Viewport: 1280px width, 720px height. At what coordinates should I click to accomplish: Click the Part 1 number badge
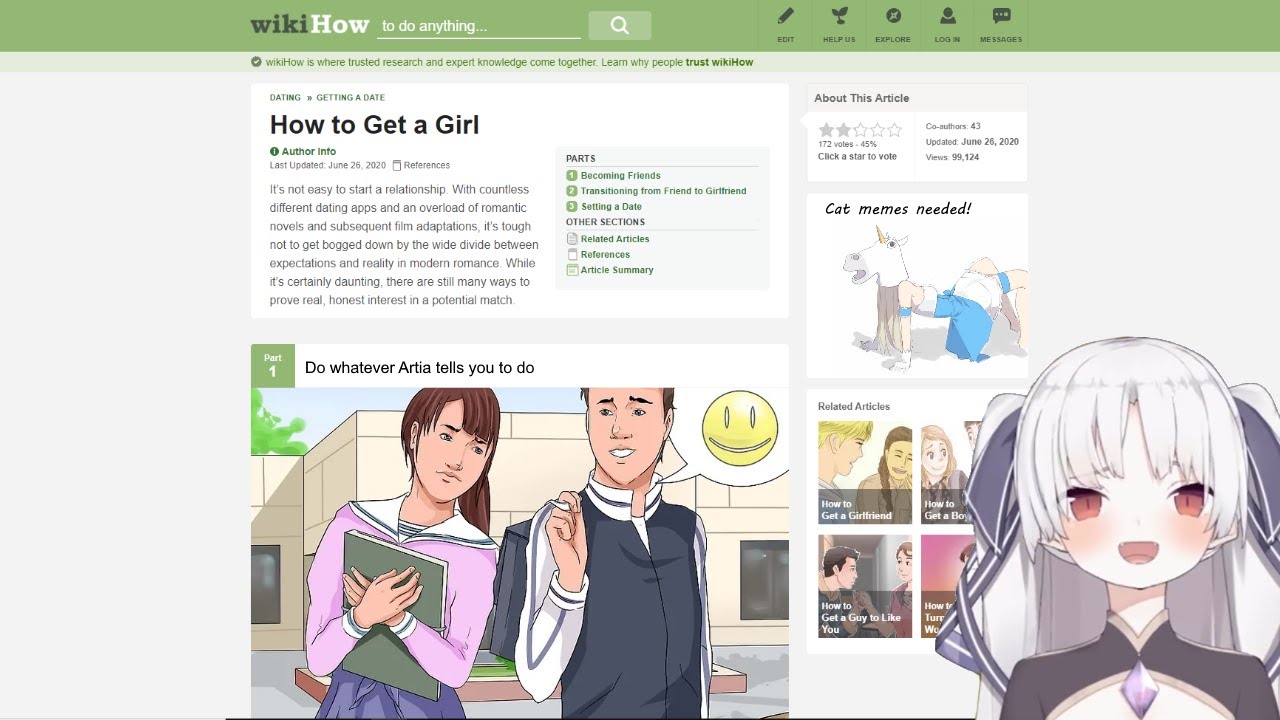(572, 175)
